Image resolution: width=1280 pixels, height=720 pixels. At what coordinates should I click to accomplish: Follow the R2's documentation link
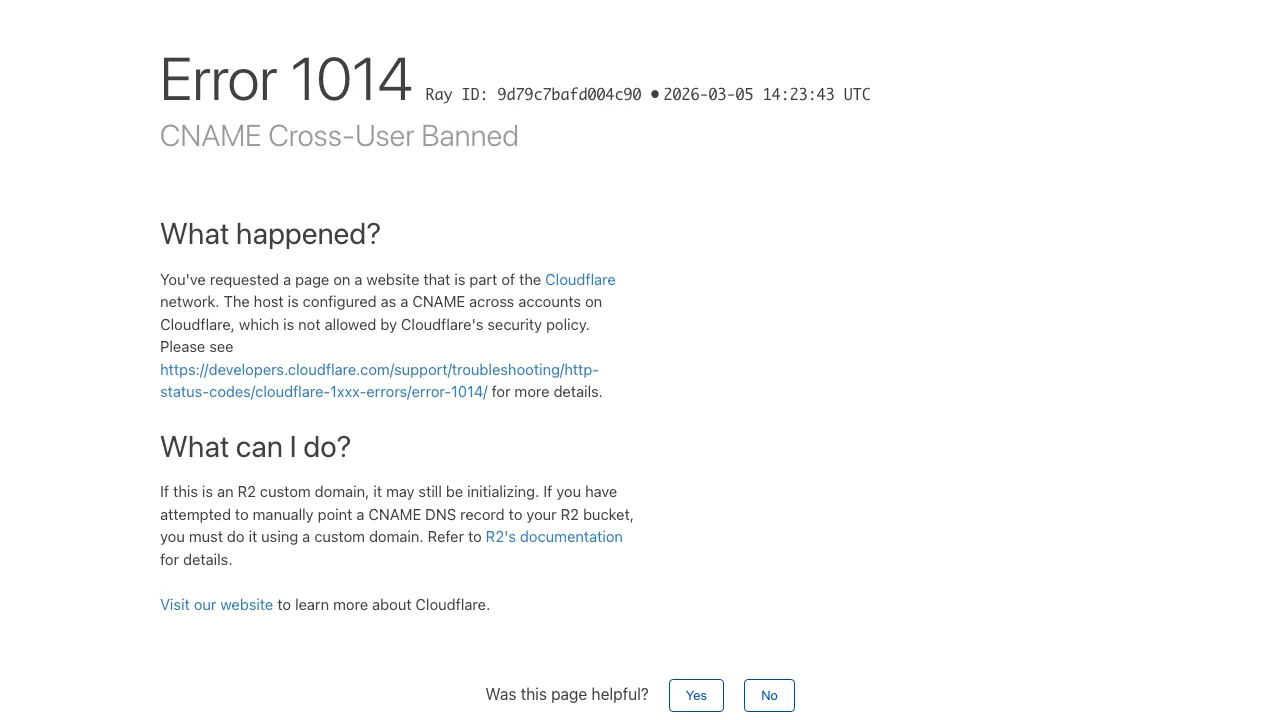pyautogui.click(x=554, y=537)
